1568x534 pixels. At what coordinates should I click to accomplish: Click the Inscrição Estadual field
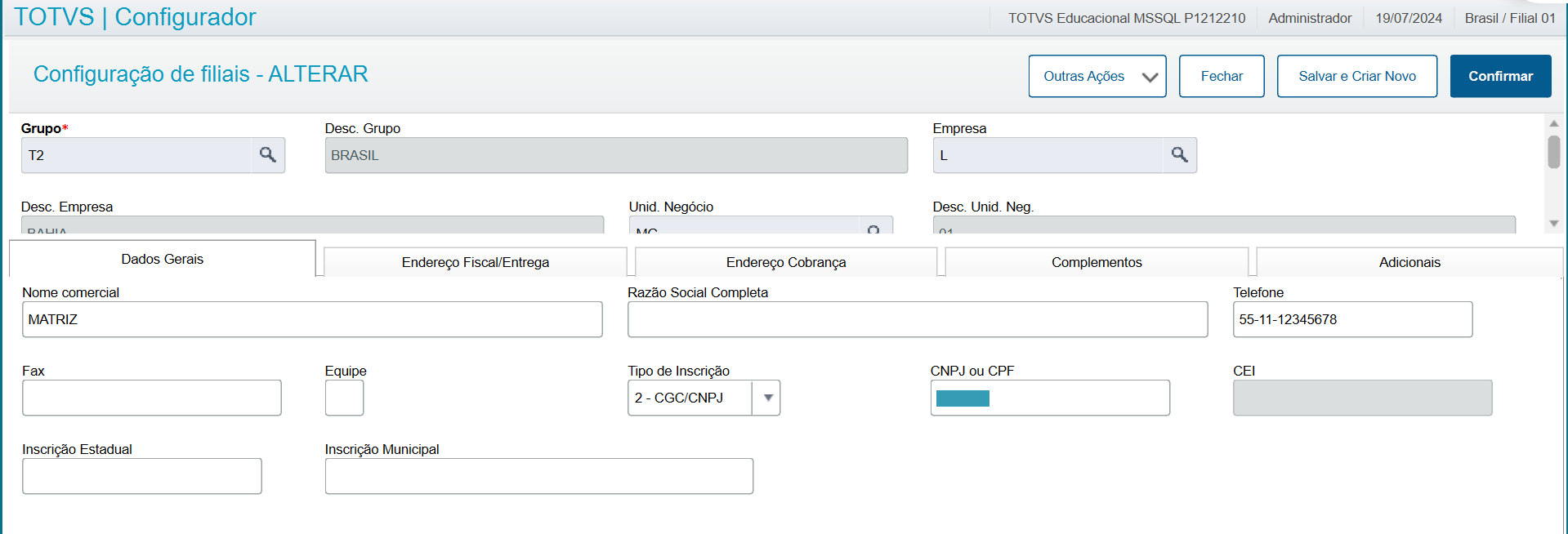pos(141,476)
